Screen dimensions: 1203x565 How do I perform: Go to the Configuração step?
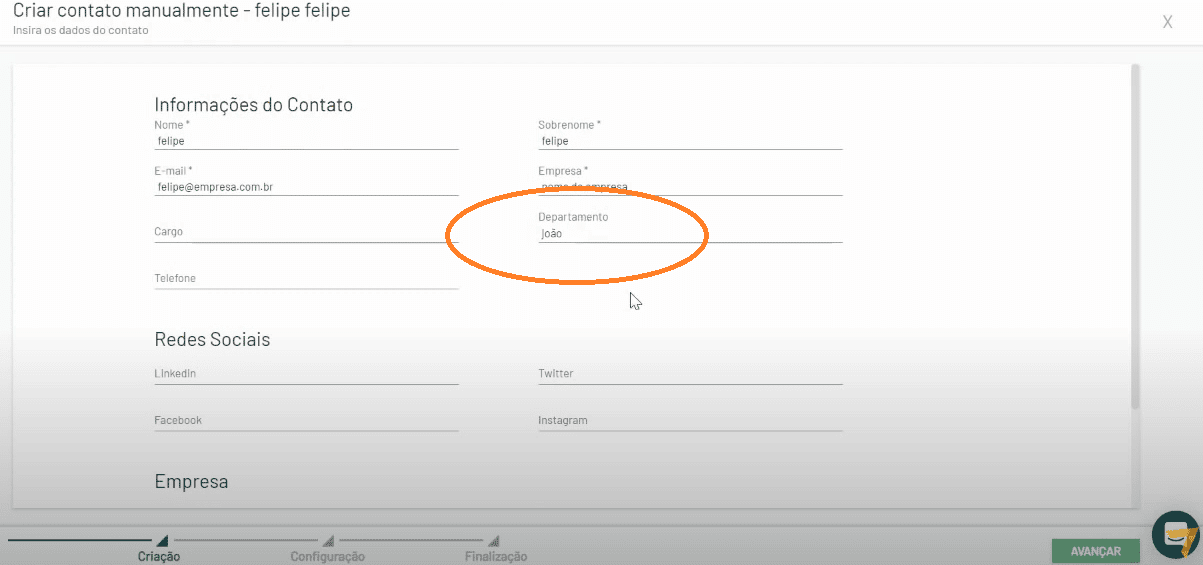pyautogui.click(x=328, y=556)
